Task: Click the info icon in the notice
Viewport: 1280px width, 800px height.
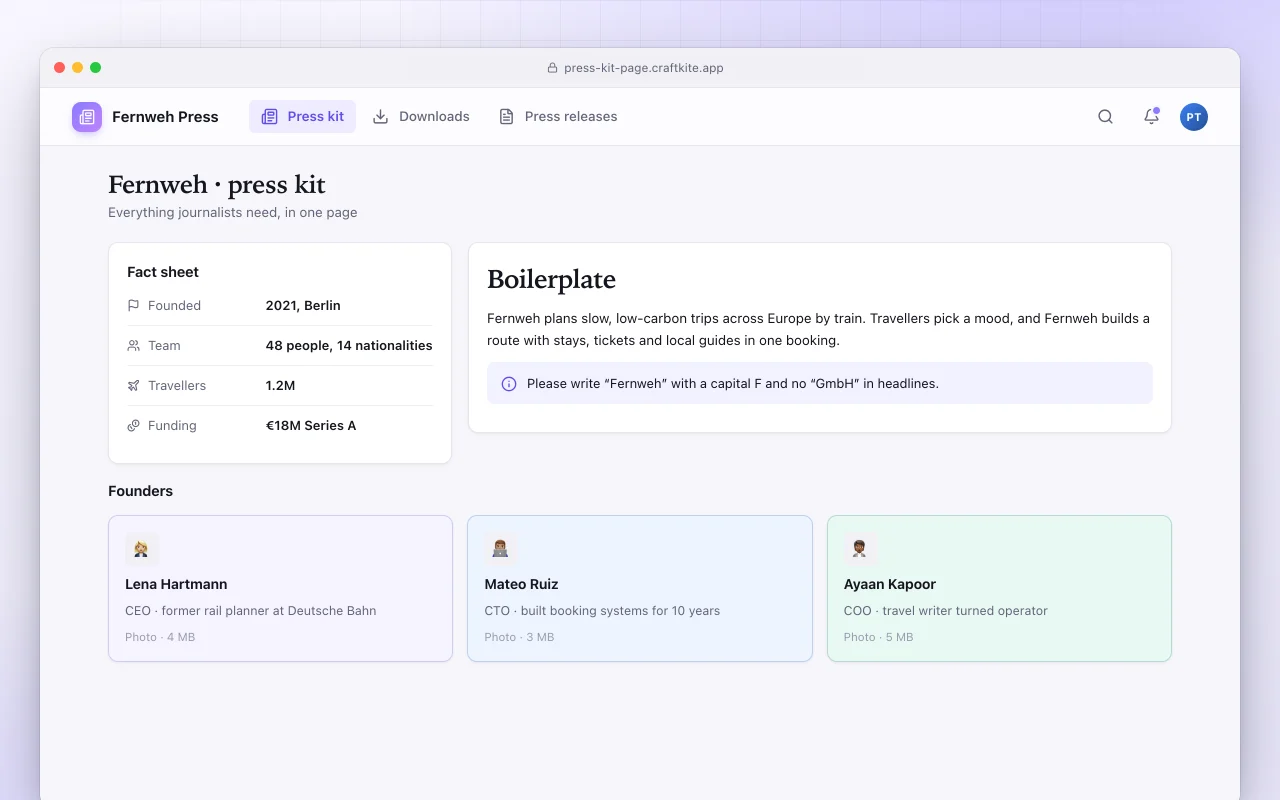Action: click(x=509, y=383)
